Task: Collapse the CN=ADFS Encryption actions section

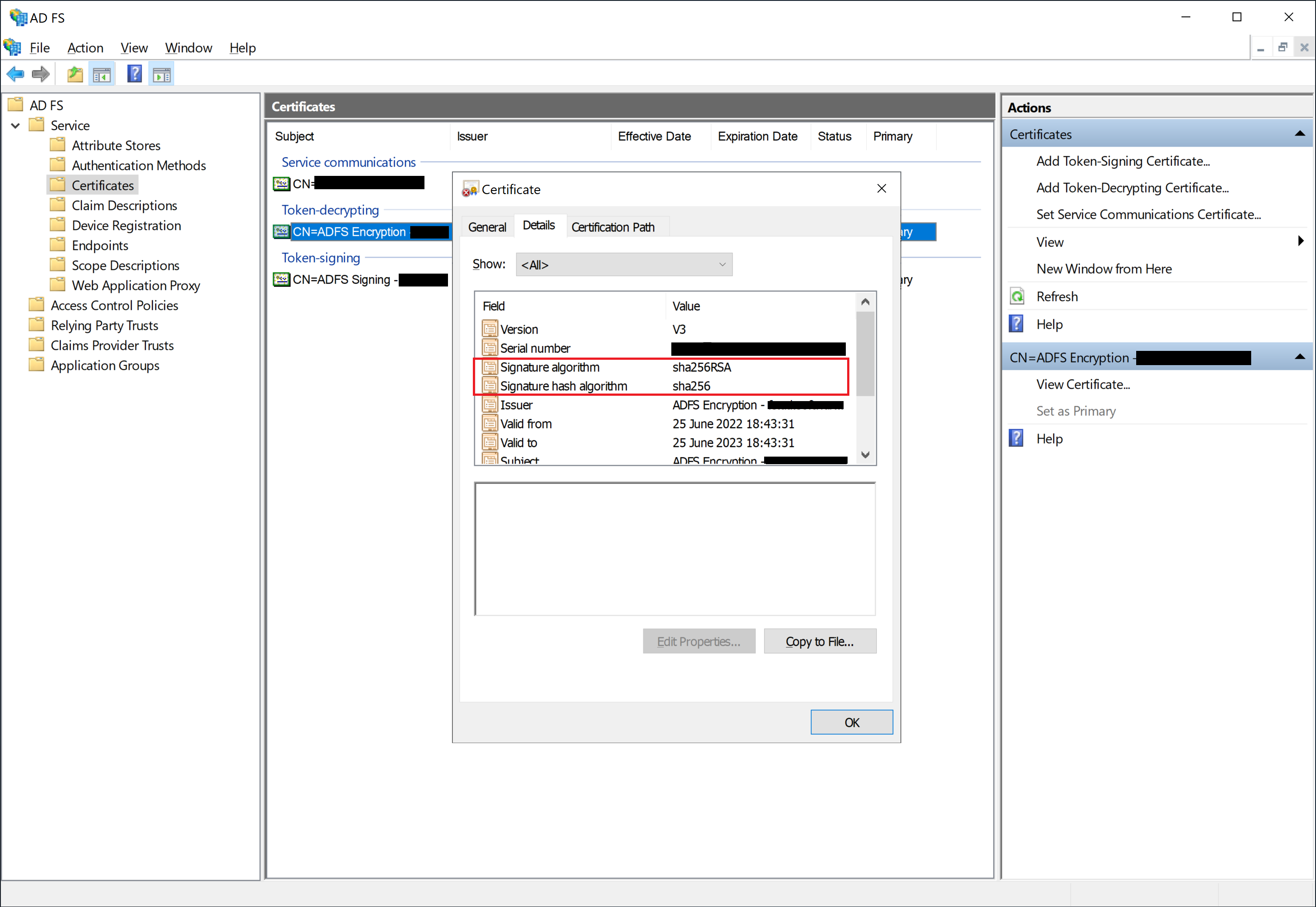Action: point(1300,357)
